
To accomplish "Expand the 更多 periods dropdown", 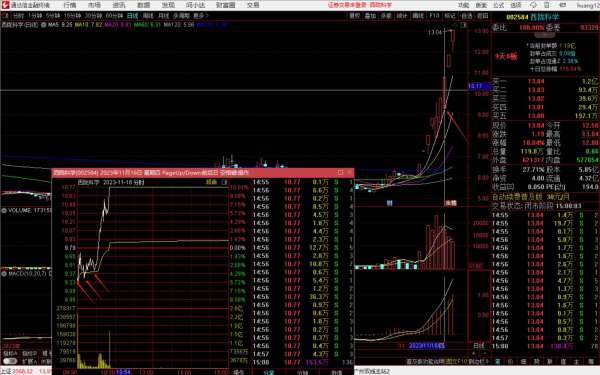I will [x=201, y=16].
